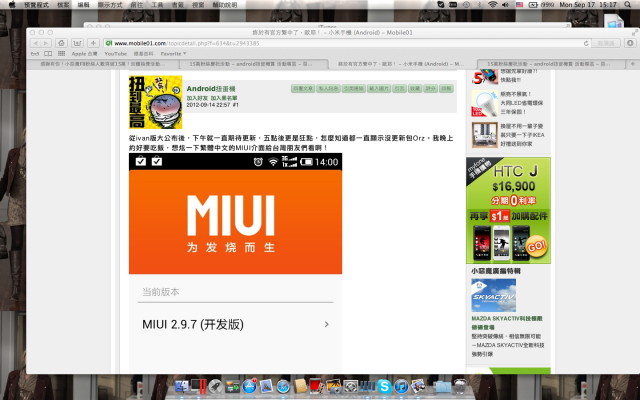This screenshot has width=640, height=400.
Task: Click the HTC J $16,900 advertisement
Action: [x=508, y=211]
